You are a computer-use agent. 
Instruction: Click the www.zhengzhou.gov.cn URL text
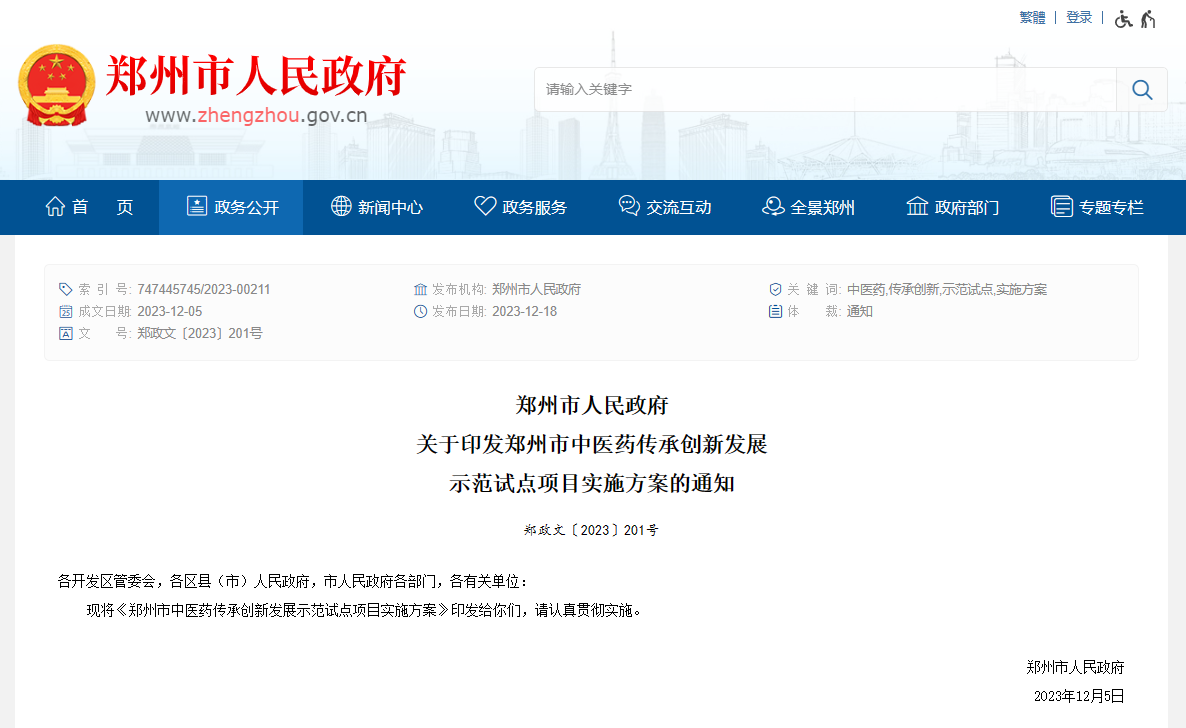coord(256,115)
